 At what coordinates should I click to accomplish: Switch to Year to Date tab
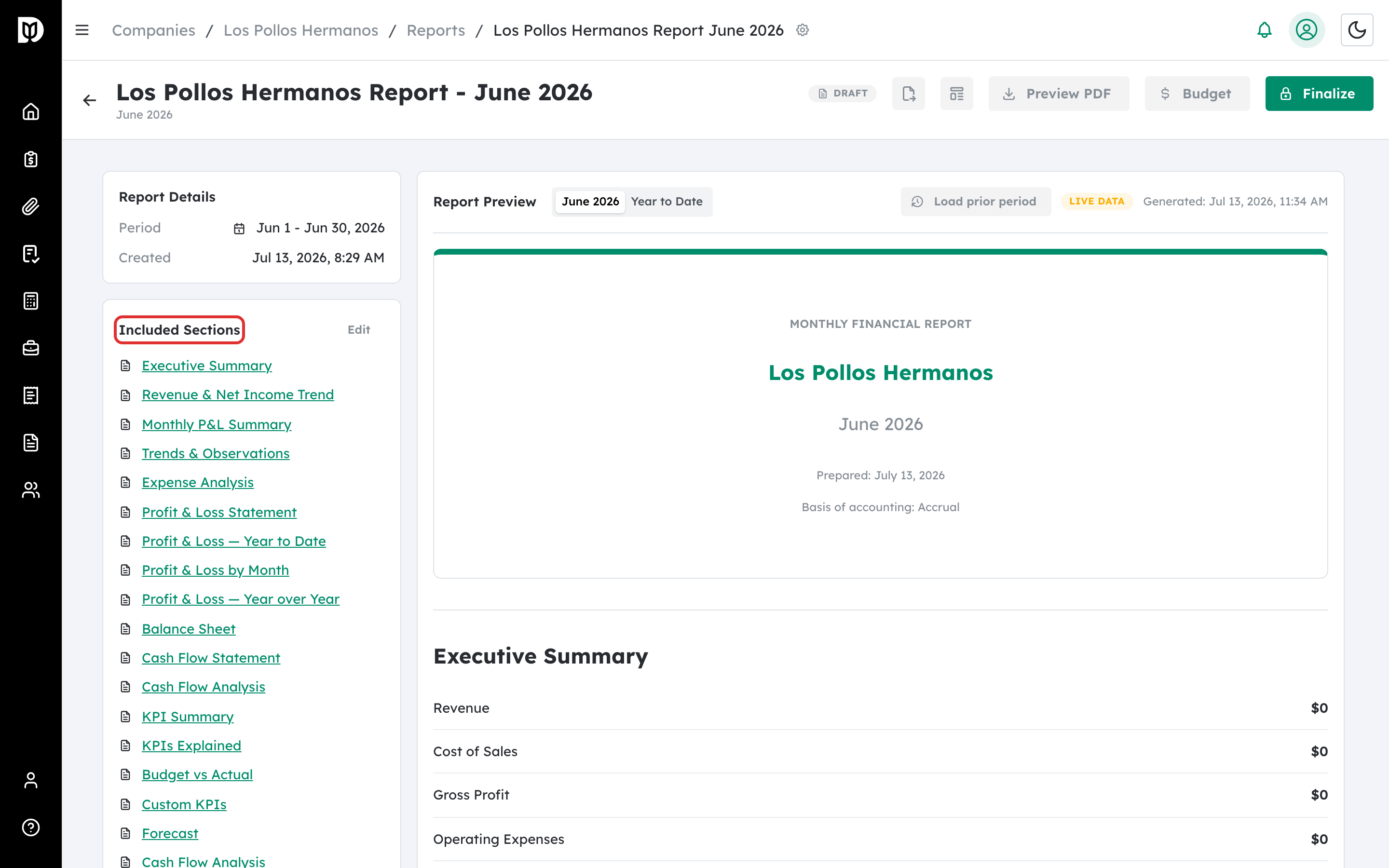click(667, 202)
